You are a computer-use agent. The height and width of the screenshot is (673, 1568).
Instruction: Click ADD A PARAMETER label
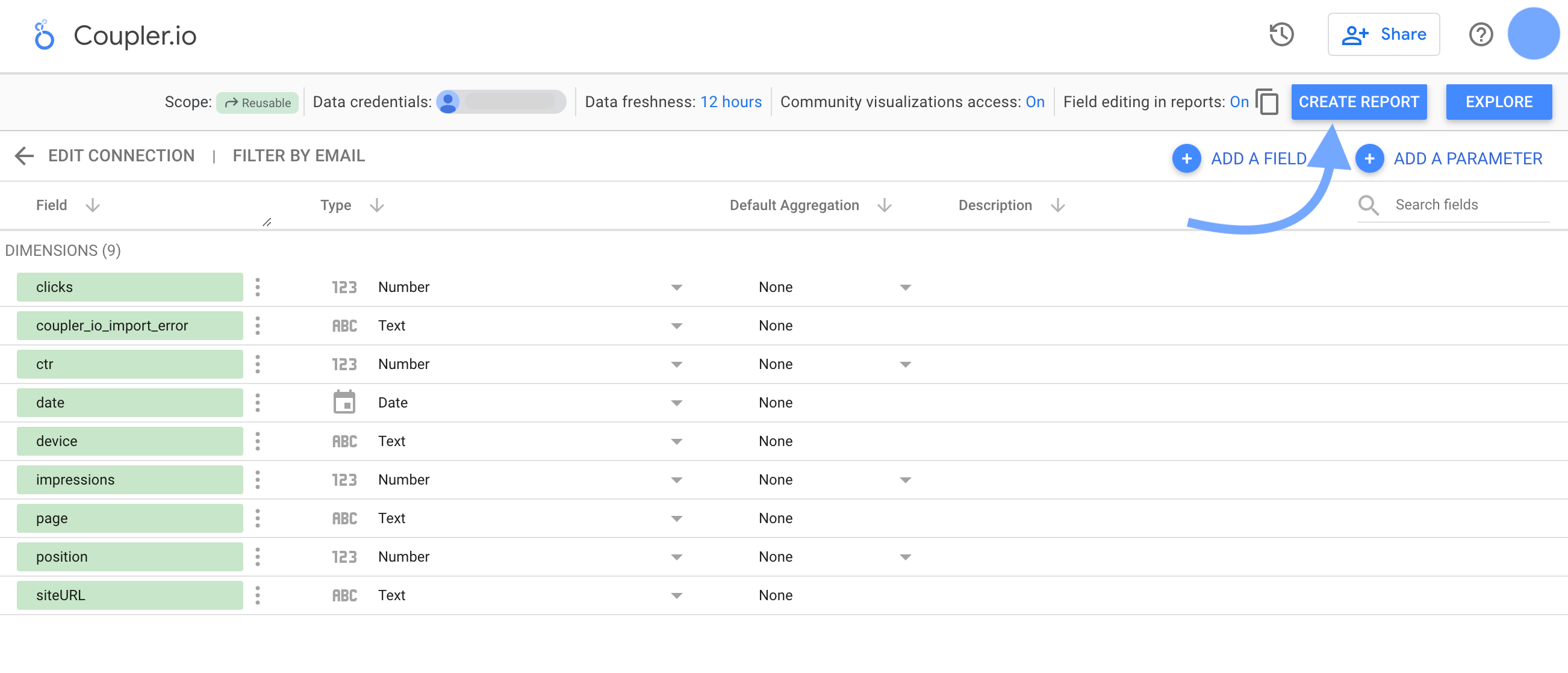click(x=1467, y=159)
